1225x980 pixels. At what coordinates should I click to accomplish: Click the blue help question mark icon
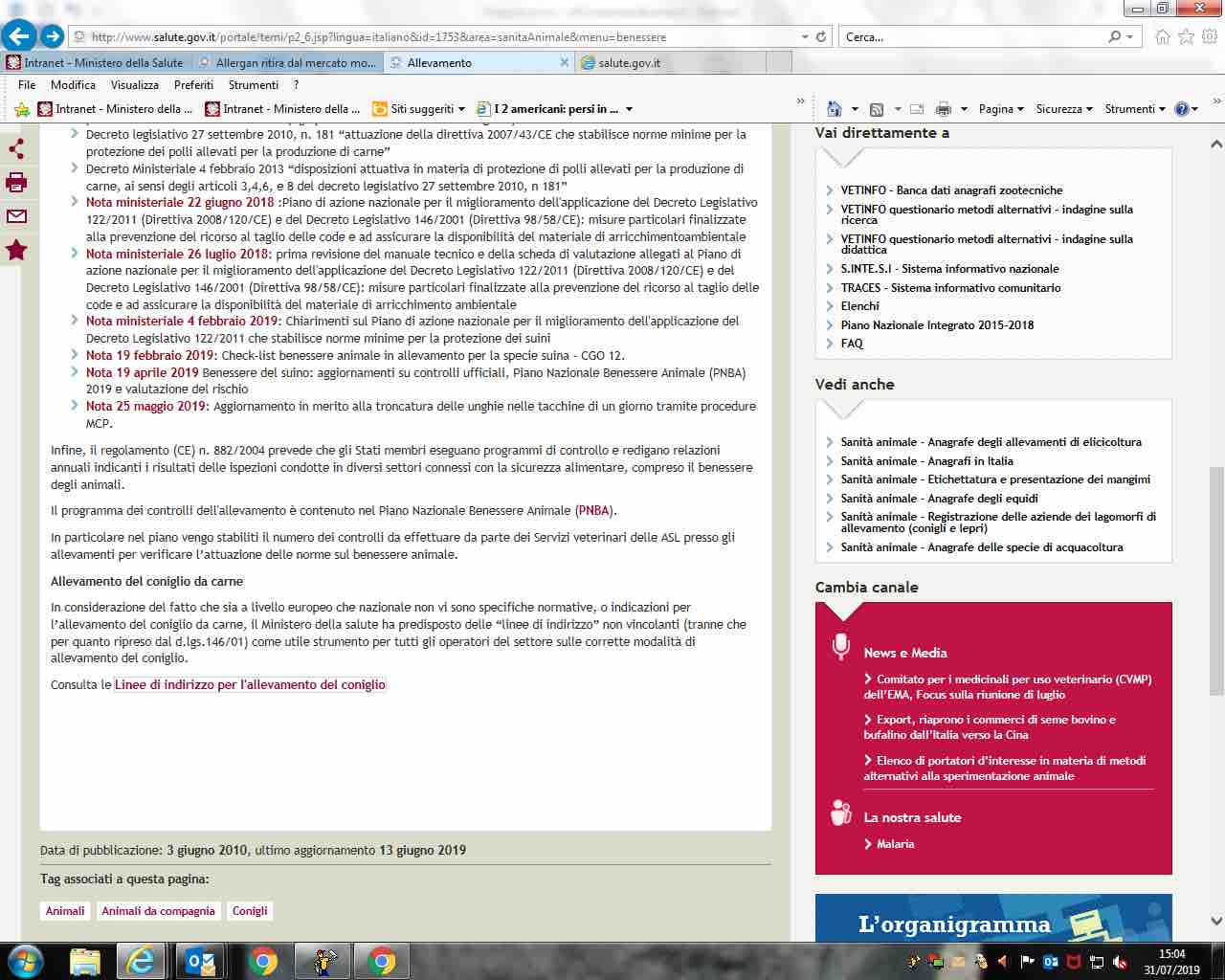tap(1181, 109)
